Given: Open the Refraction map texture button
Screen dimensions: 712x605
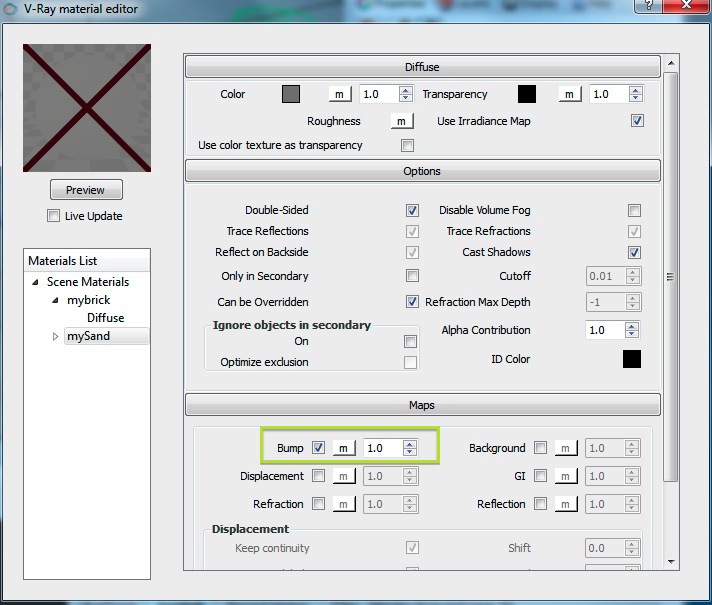Looking at the screenshot, I should pyautogui.click(x=344, y=504).
